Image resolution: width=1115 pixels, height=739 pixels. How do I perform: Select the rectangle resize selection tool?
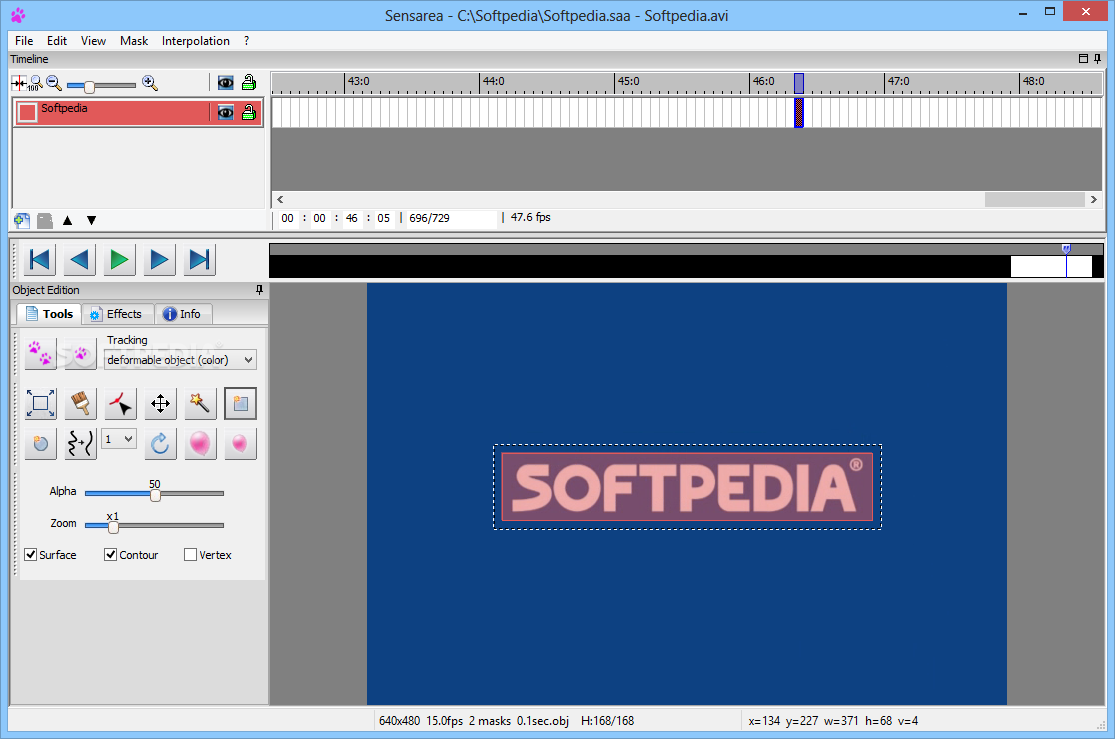point(41,404)
